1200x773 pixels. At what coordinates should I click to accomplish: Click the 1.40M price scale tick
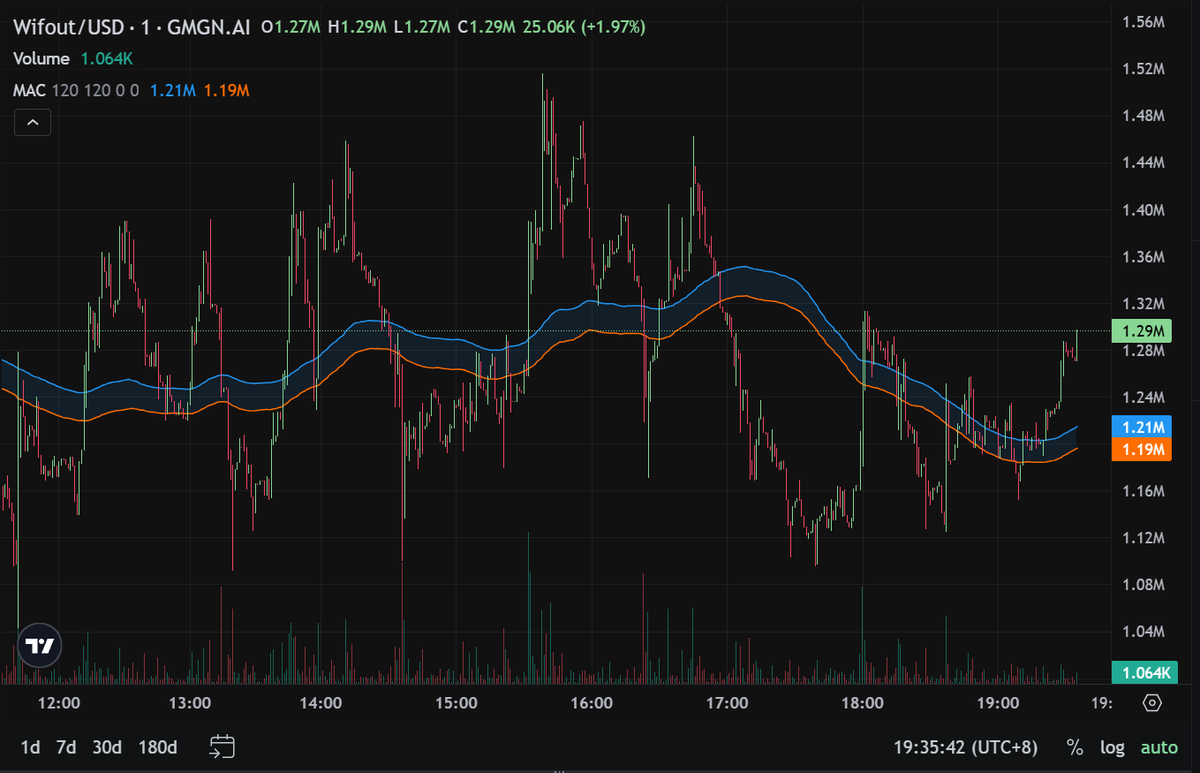[x=1144, y=210]
